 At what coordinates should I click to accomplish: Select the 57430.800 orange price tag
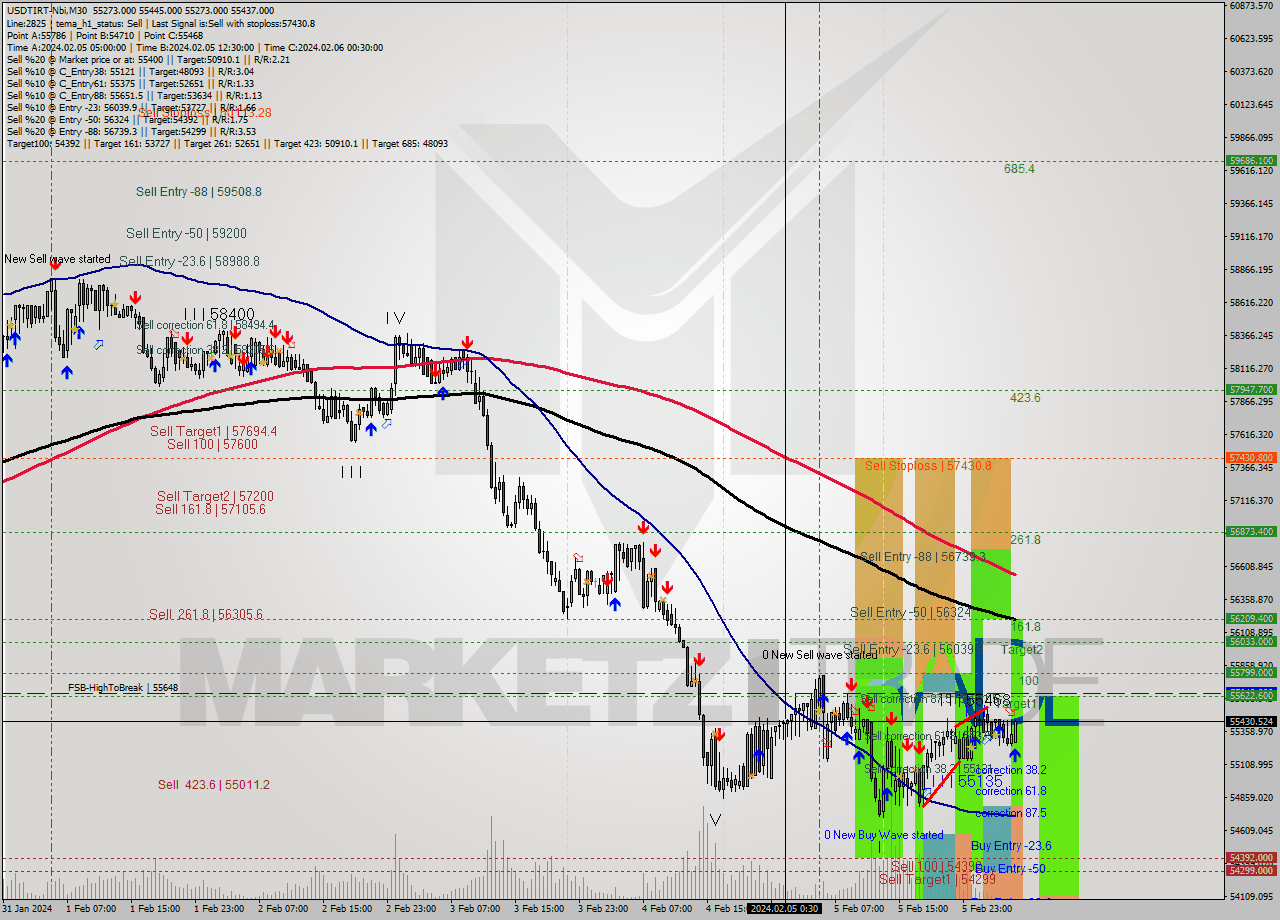click(x=1251, y=457)
